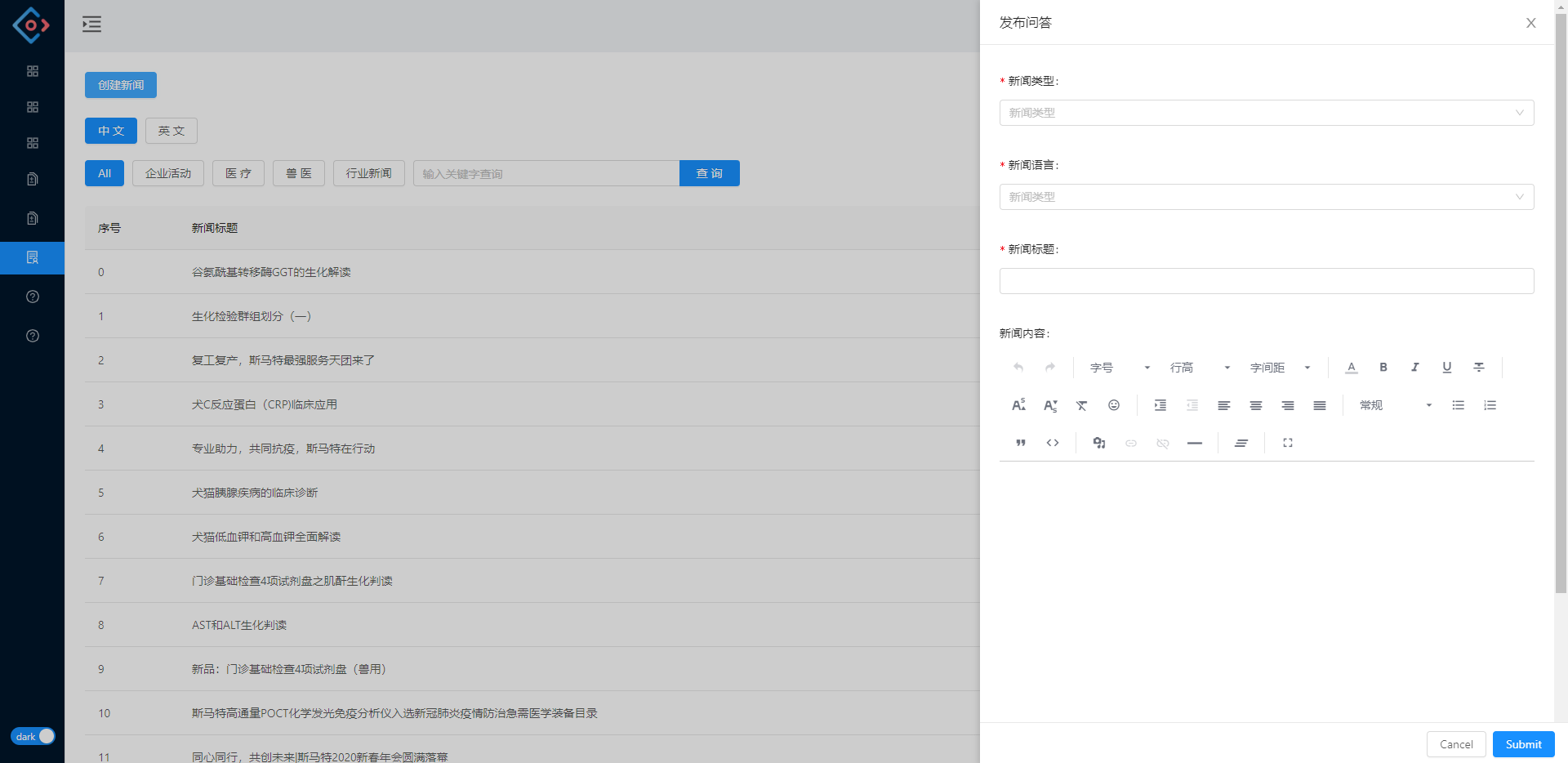
Task: Select the 医疗 category filter
Action: [x=238, y=173]
